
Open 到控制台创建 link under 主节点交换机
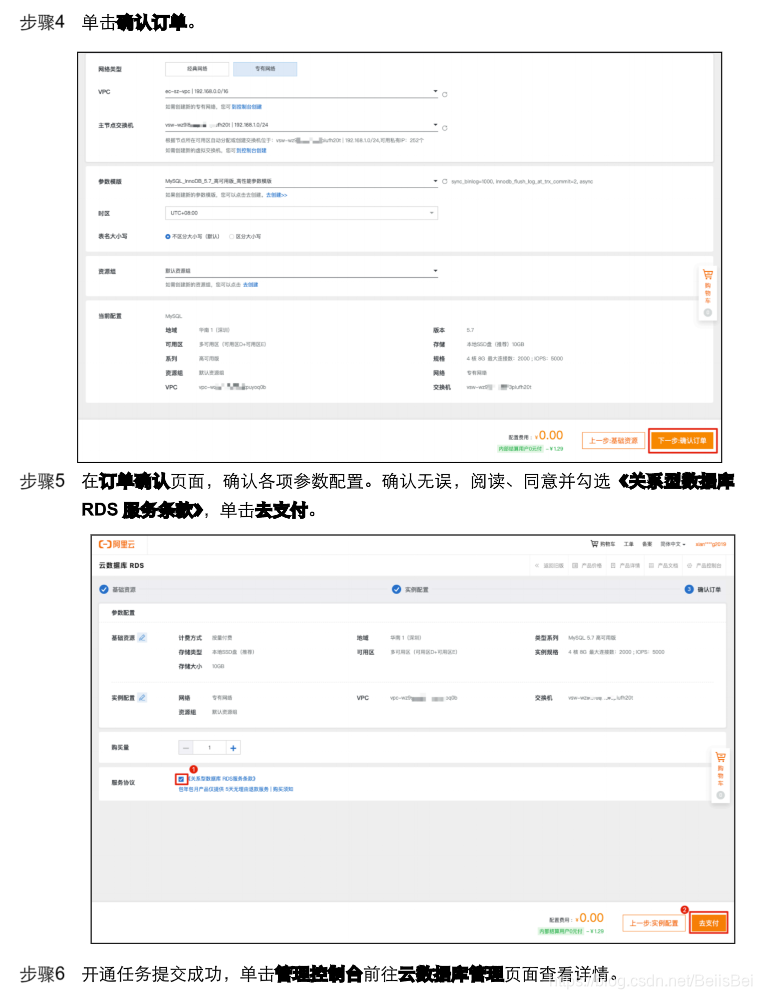[x=251, y=150]
